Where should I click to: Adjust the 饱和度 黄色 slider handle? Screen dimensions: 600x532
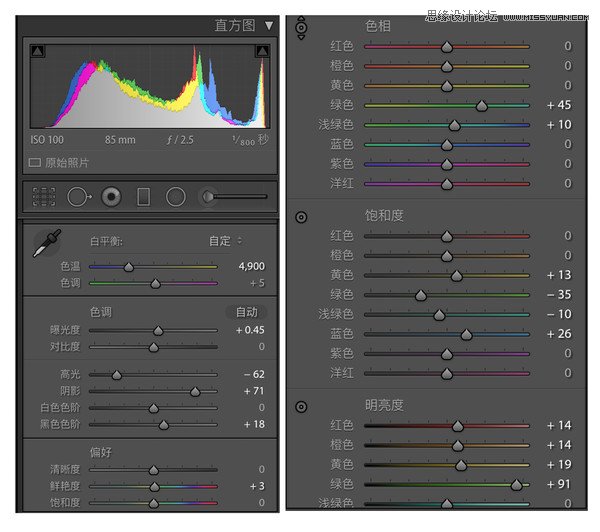click(457, 276)
